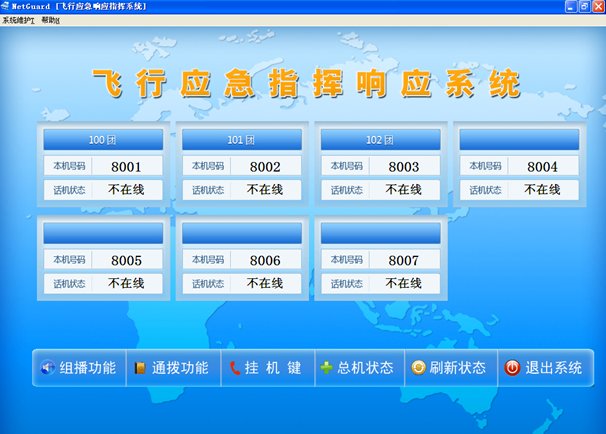Click the 不在线 status under extension 8001
606x434 pixels.
[126, 189]
